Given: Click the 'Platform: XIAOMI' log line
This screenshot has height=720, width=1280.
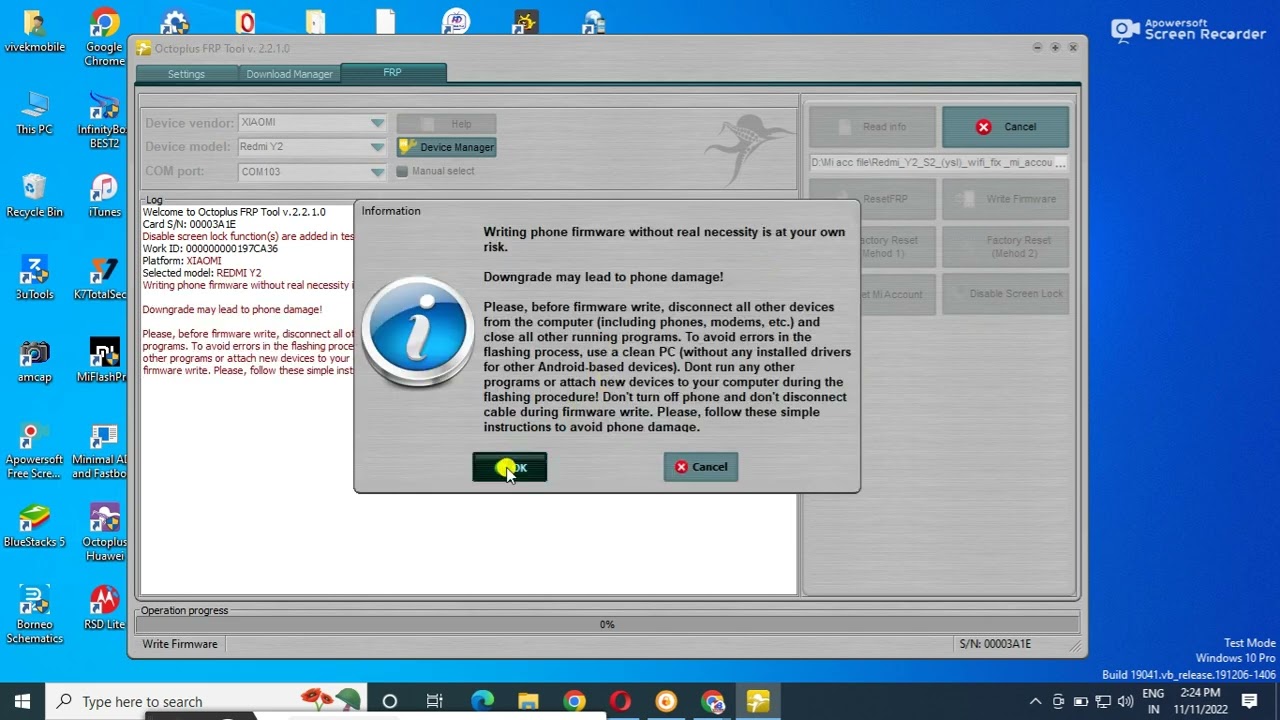Looking at the screenshot, I should coord(182,261).
